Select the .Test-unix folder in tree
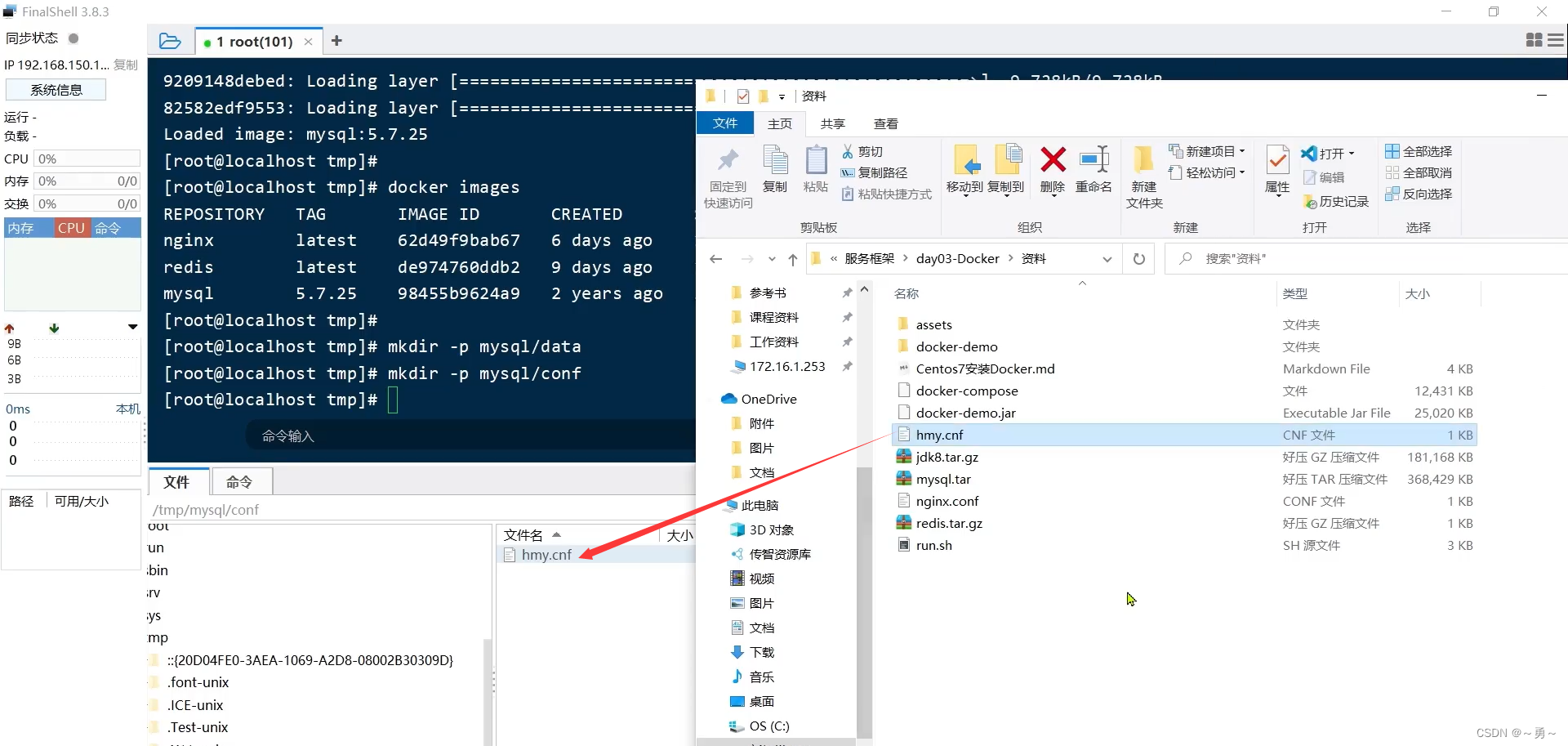 (198, 727)
